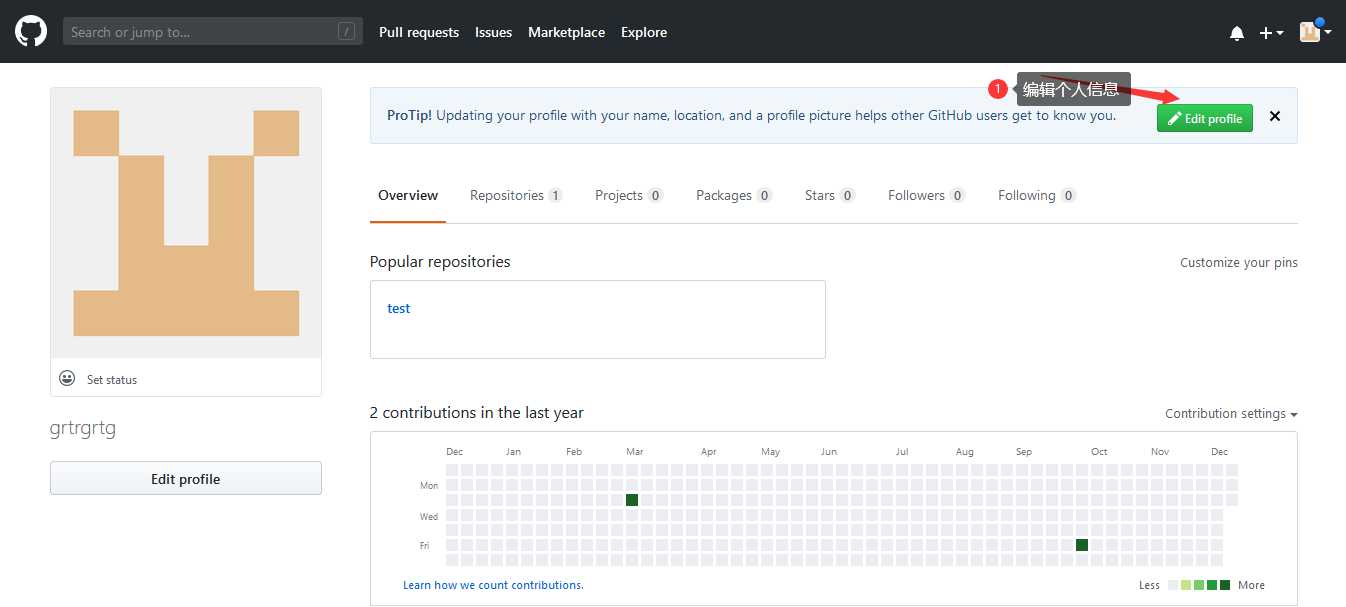This screenshot has width=1346, height=607.
Task: Click the Set status smiley icon
Action: (x=67, y=378)
